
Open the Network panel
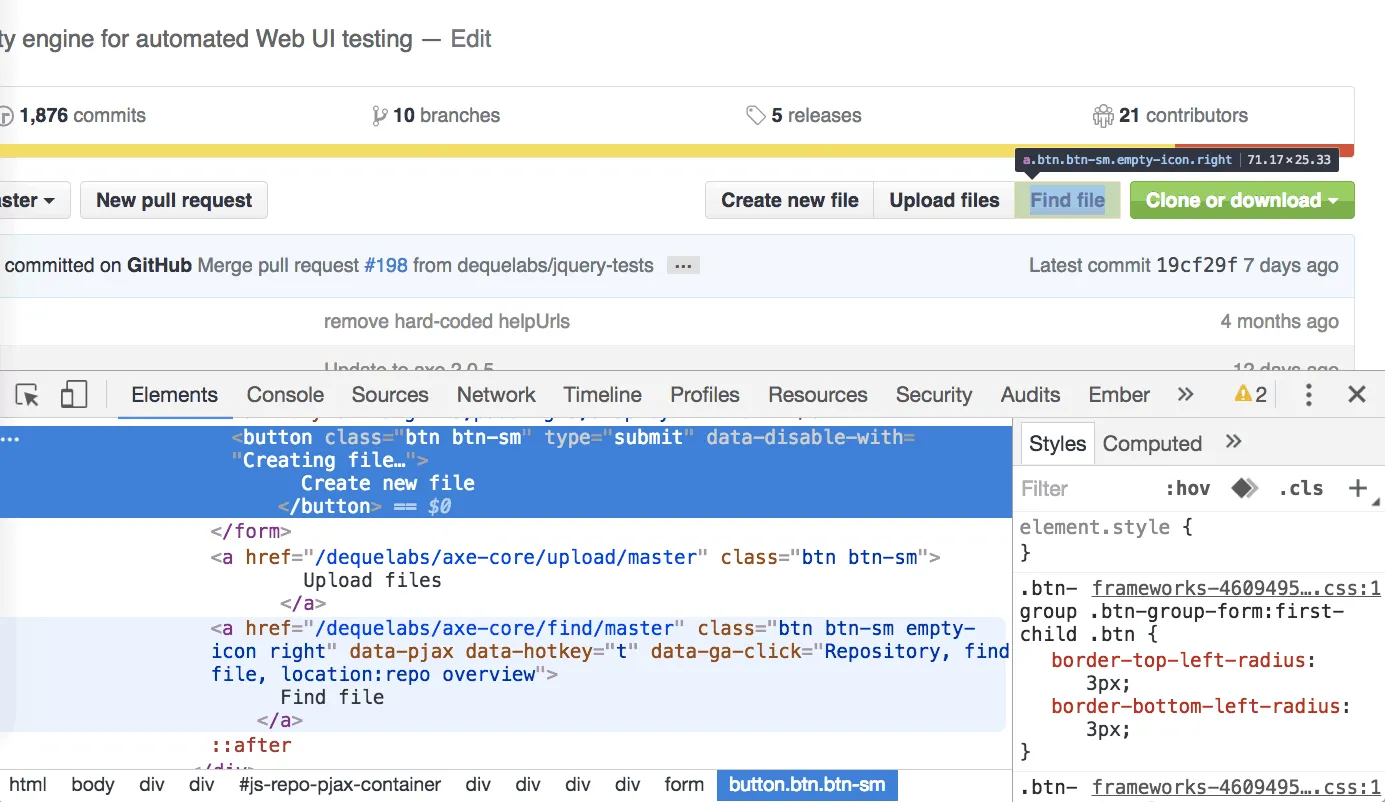point(495,394)
